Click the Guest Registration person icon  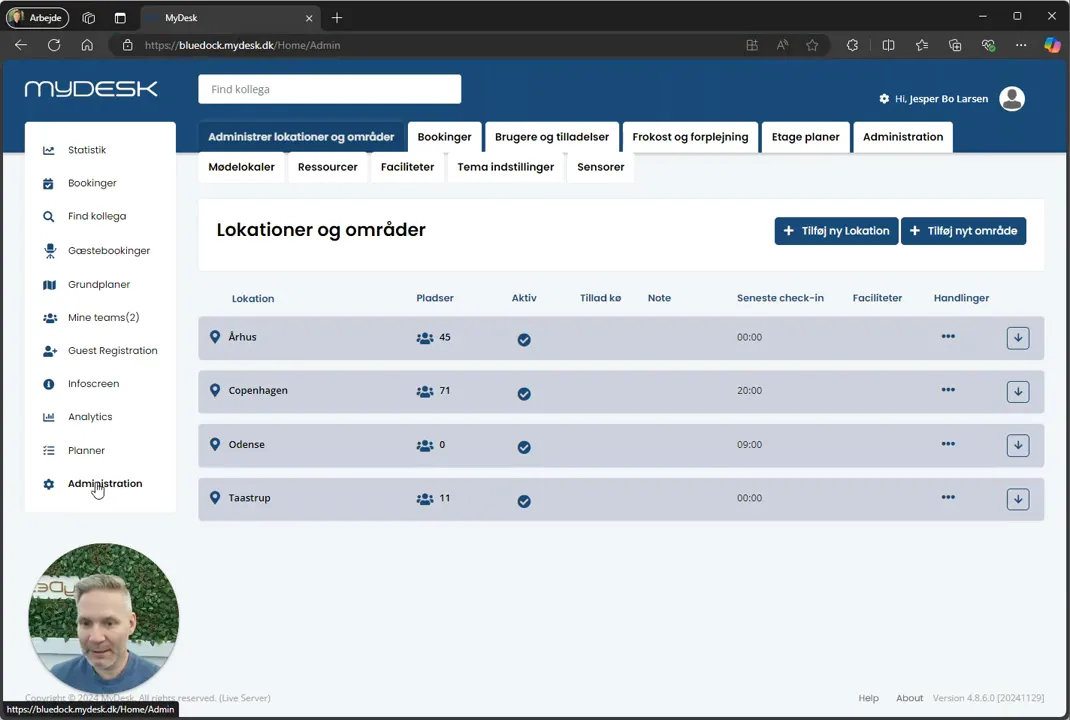click(x=50, y=351)
